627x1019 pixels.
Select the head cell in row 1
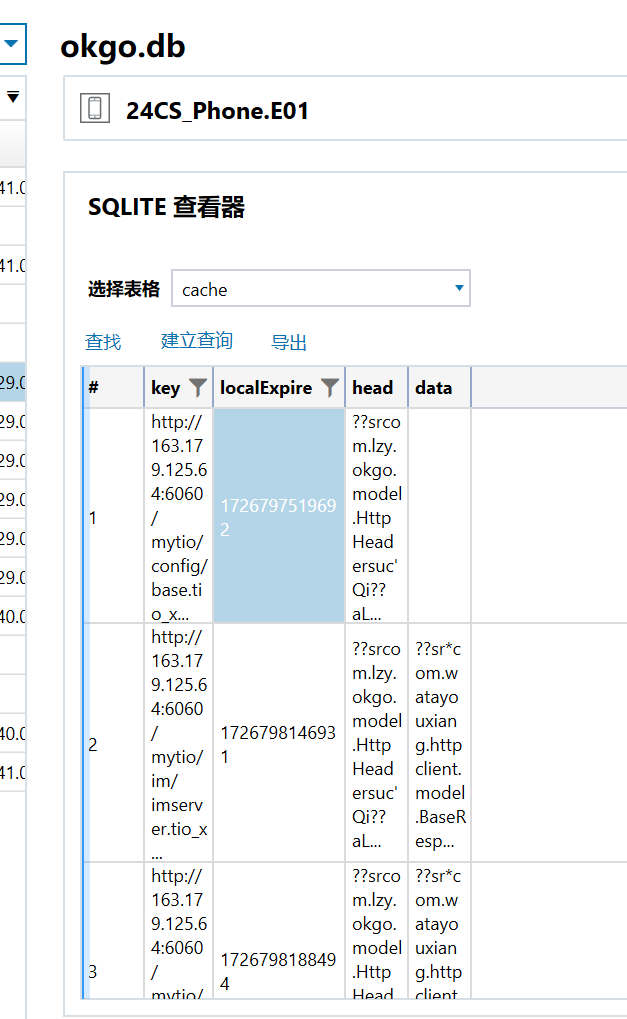[376, 515]
